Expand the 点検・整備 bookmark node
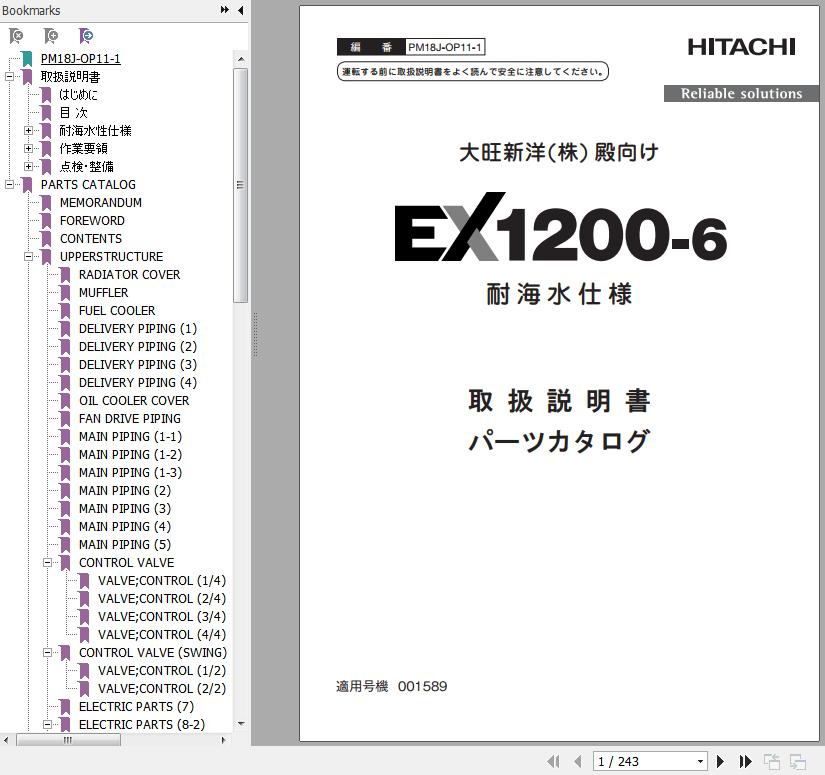 28,166
